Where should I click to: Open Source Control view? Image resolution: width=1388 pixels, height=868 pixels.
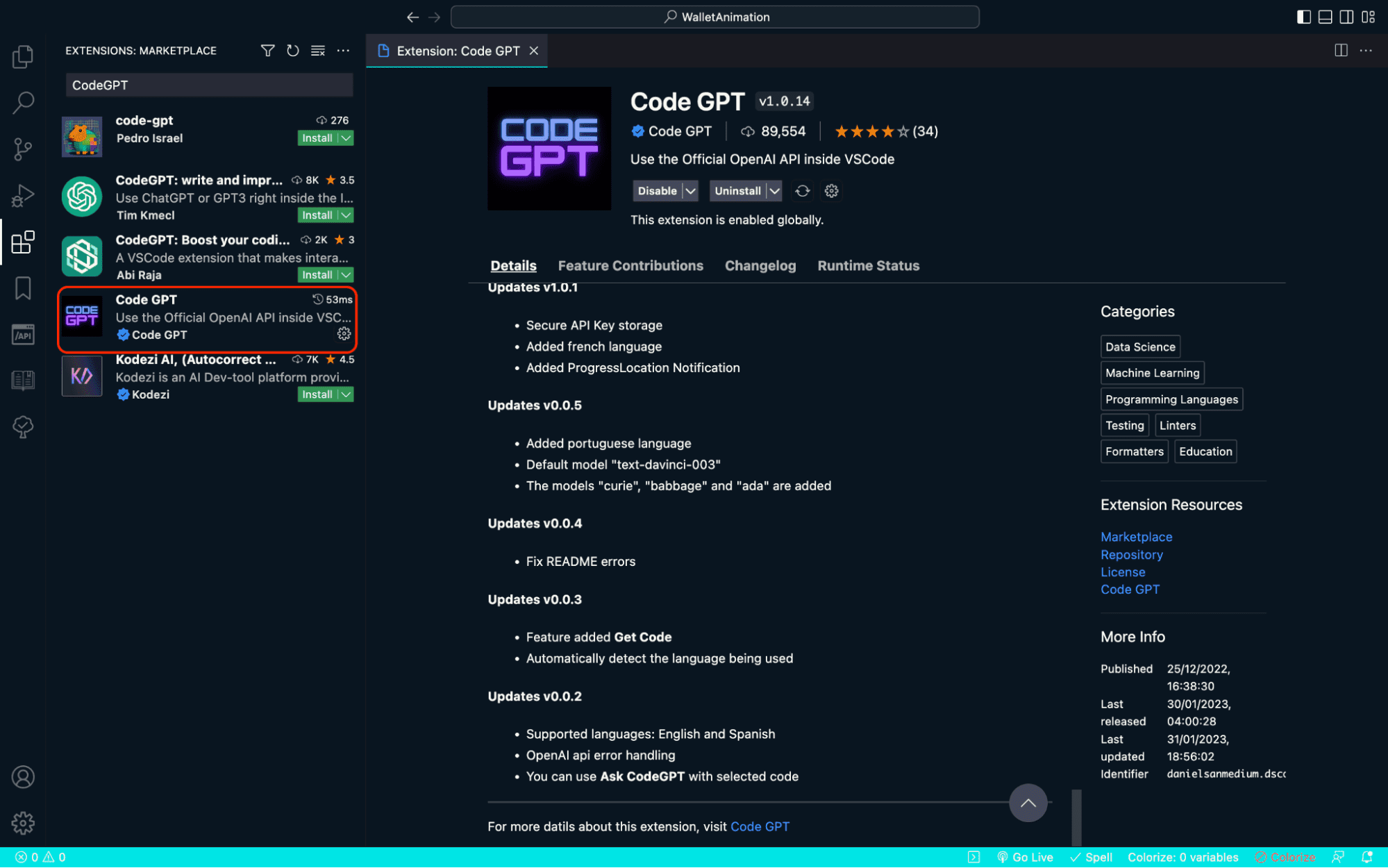[23, 149]
